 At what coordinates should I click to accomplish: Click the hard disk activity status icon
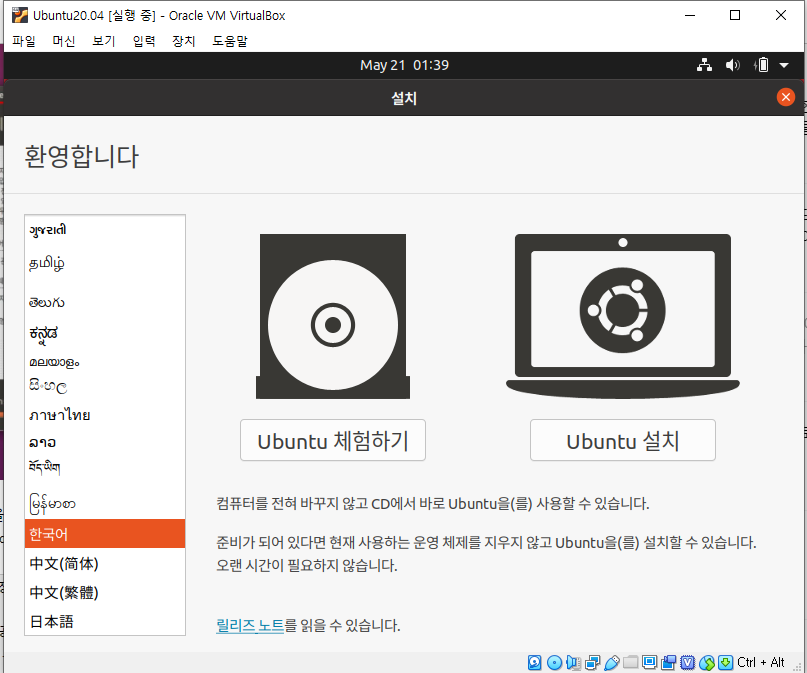pos(535,662)
